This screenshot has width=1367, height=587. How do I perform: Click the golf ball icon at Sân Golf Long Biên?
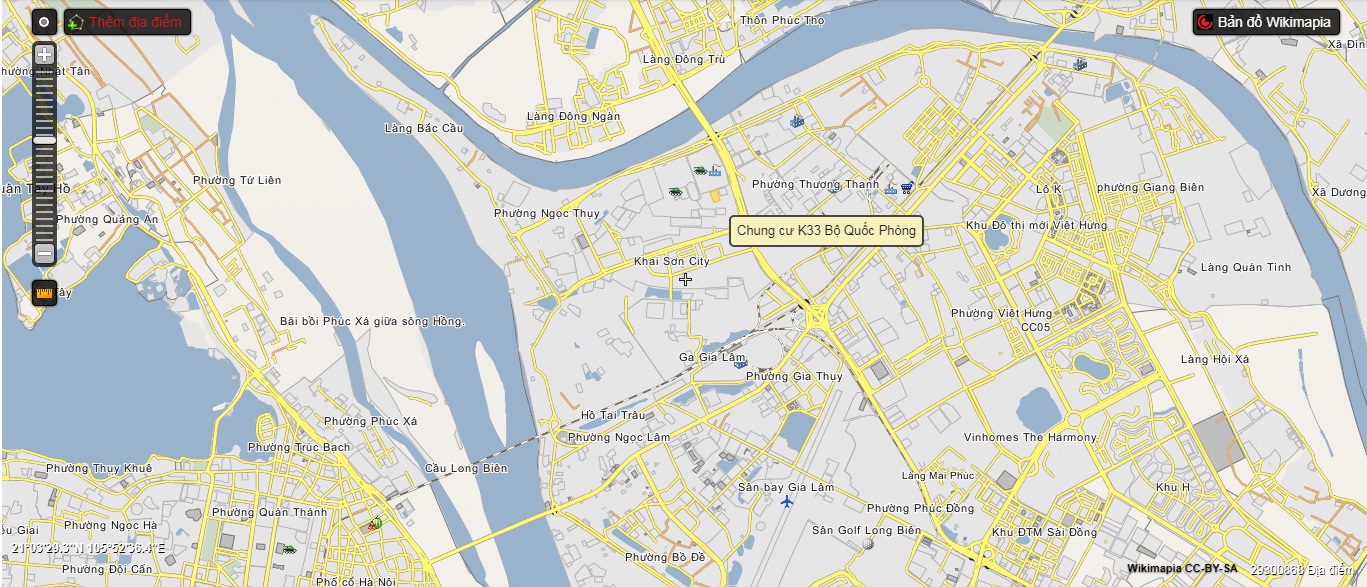click(868, 544)
